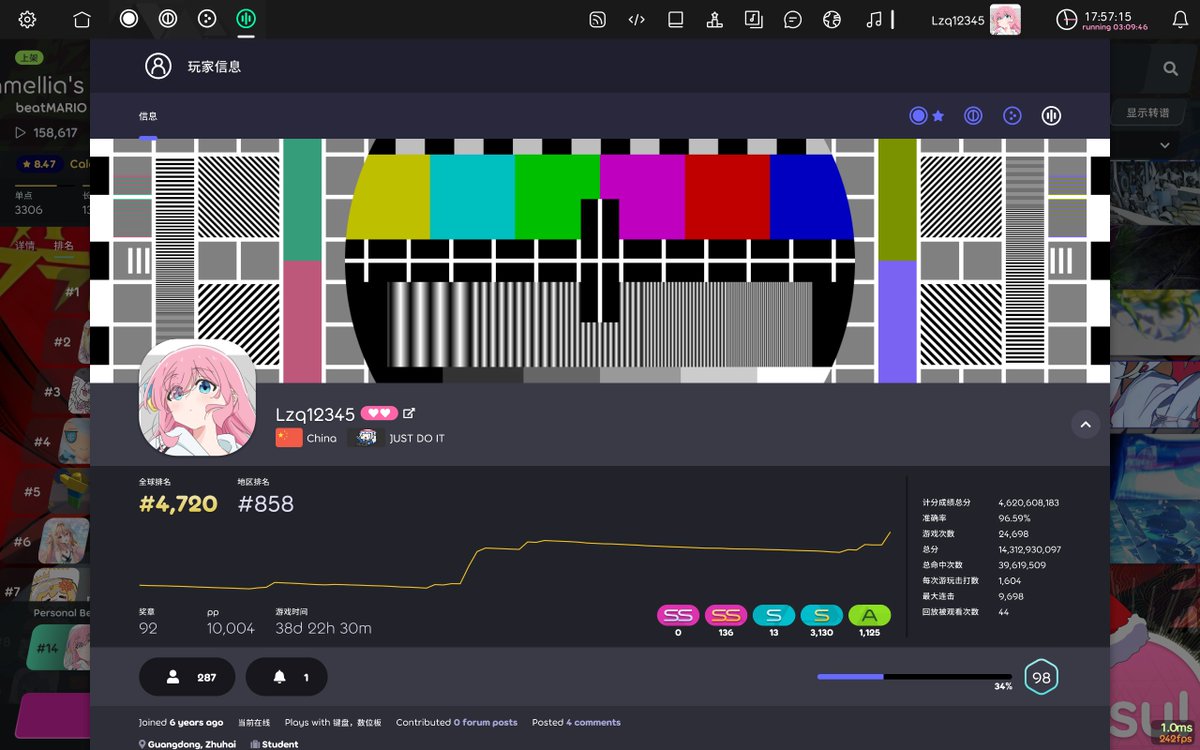
Task: Click the pink-haired profile avatar
Action: tap(197, 397)
